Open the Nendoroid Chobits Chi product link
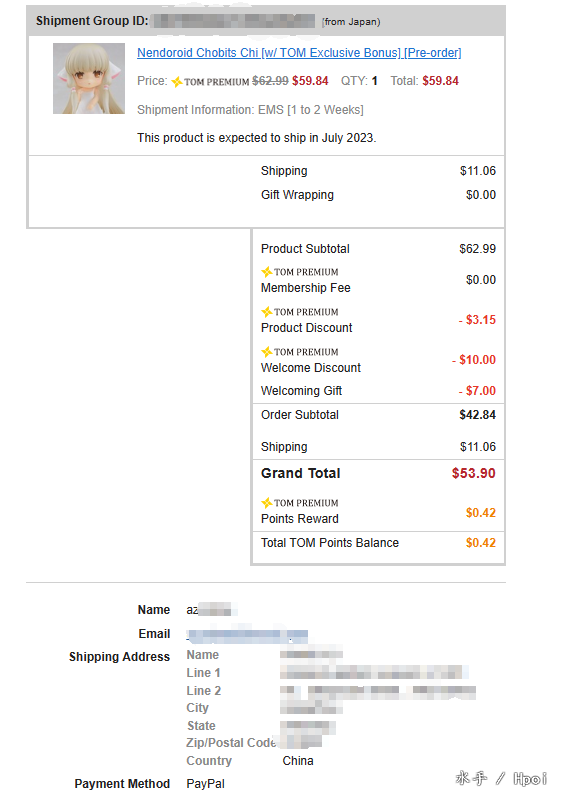The image size is (563, 797). pos(299,53)
